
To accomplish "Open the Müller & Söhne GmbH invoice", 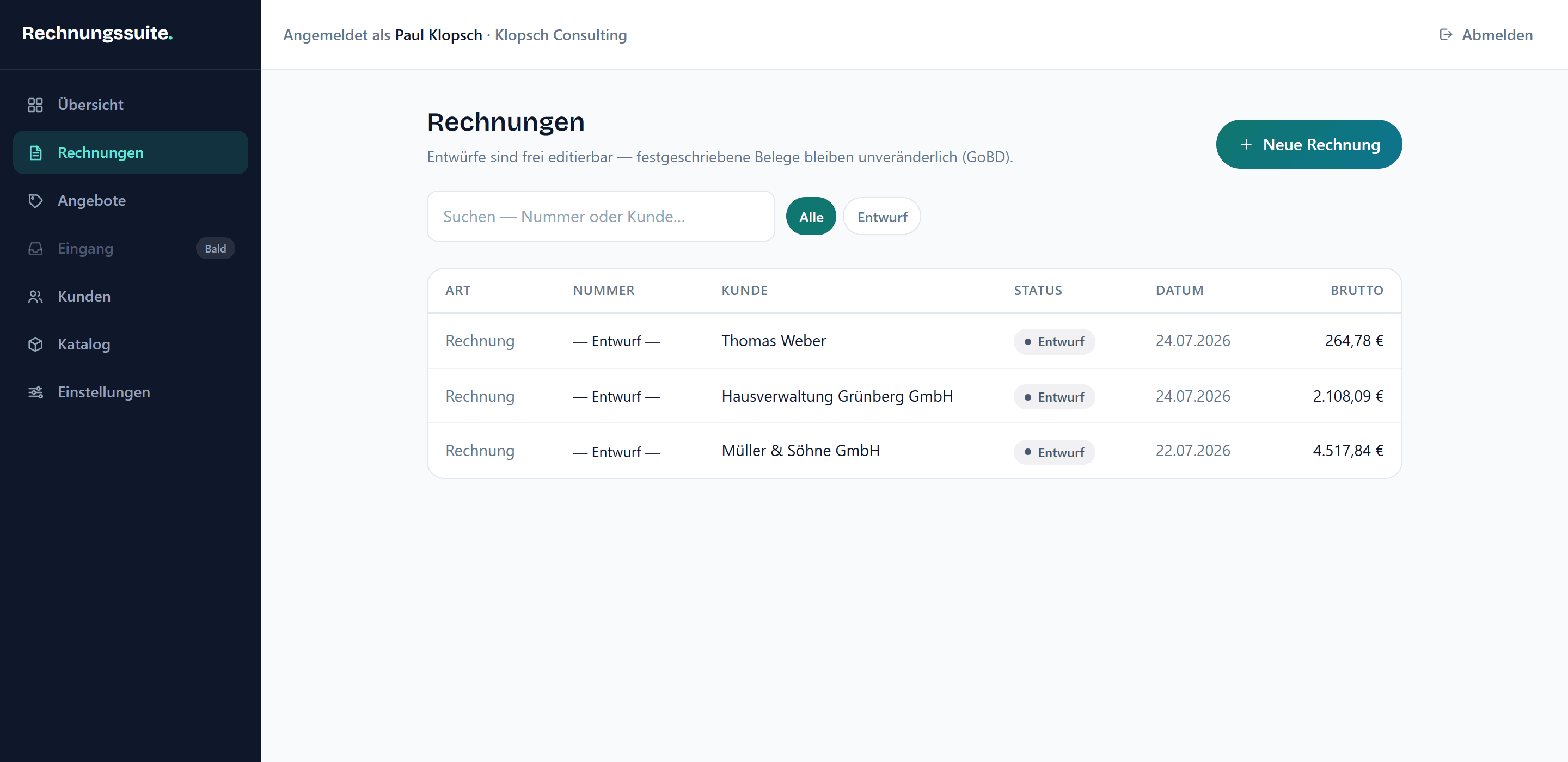I will 914,451.
